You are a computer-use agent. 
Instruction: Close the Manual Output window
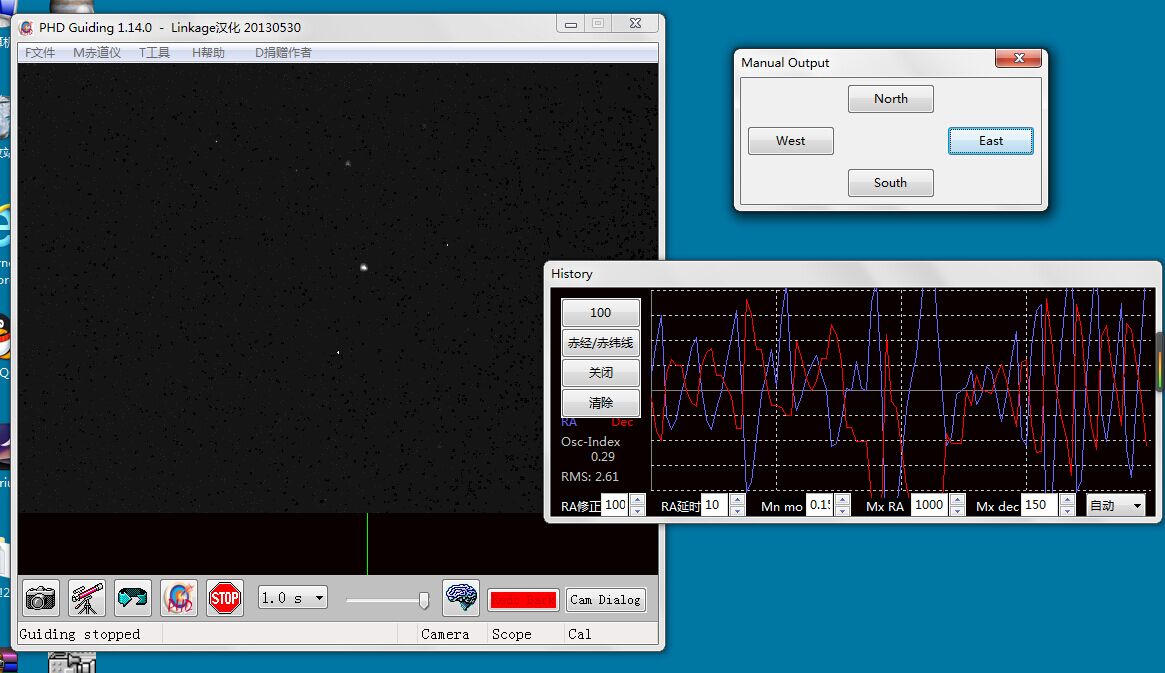point(1019,58)
